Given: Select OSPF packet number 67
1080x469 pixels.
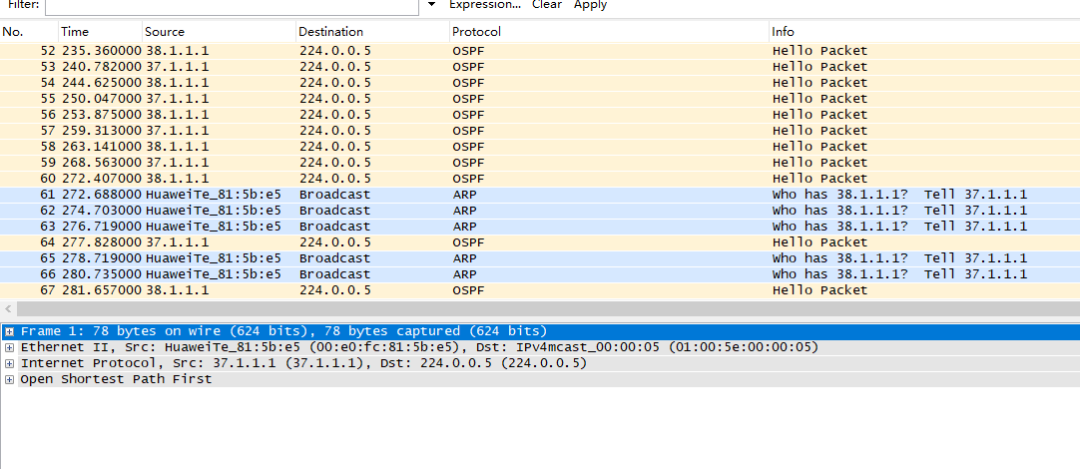Looking at the screenshot, I should (540, 290).
